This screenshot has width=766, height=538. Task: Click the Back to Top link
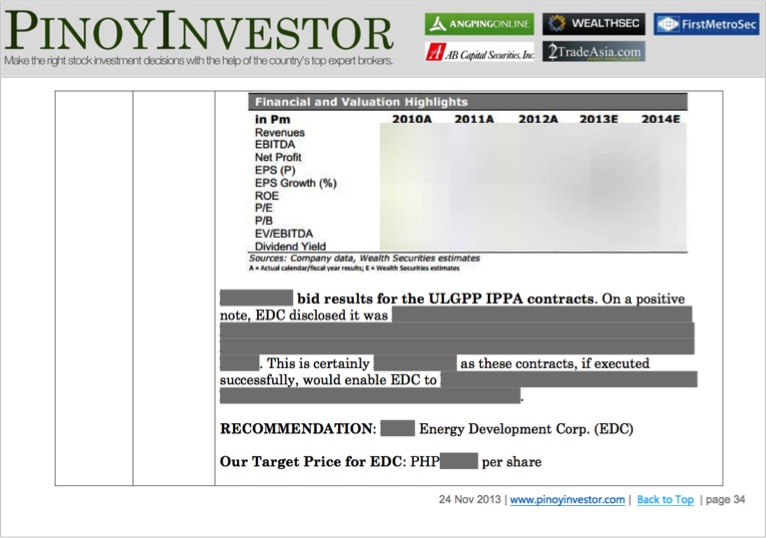coord(665,500)
